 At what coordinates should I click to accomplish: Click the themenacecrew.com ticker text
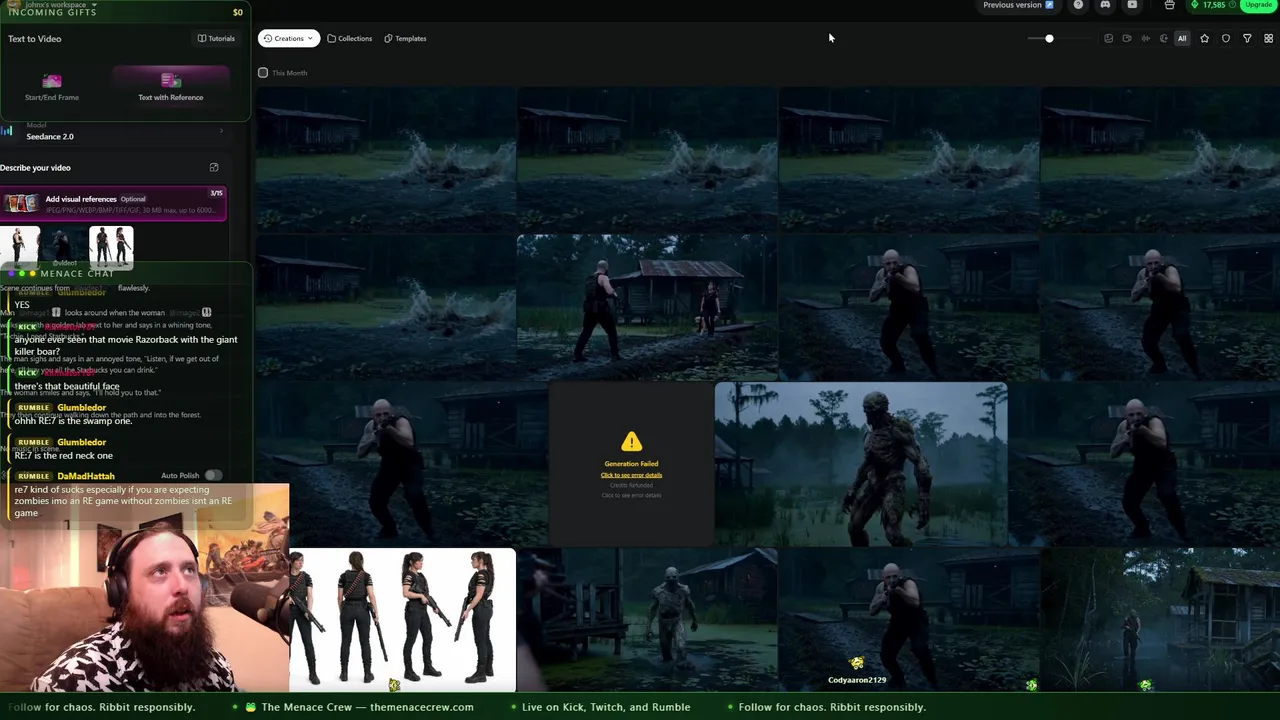[421, 707]
